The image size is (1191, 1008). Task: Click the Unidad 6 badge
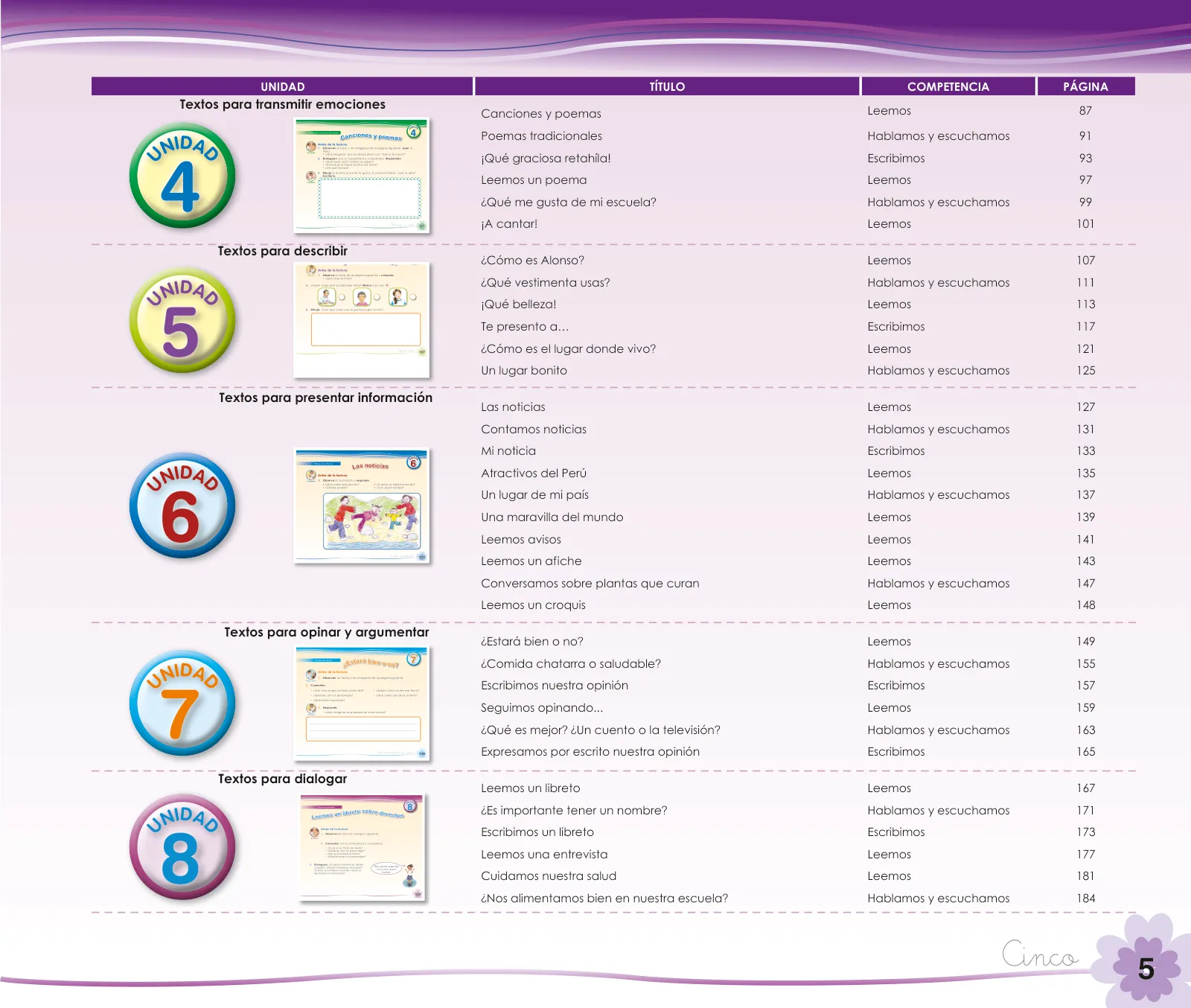click(x=182, y=505)
